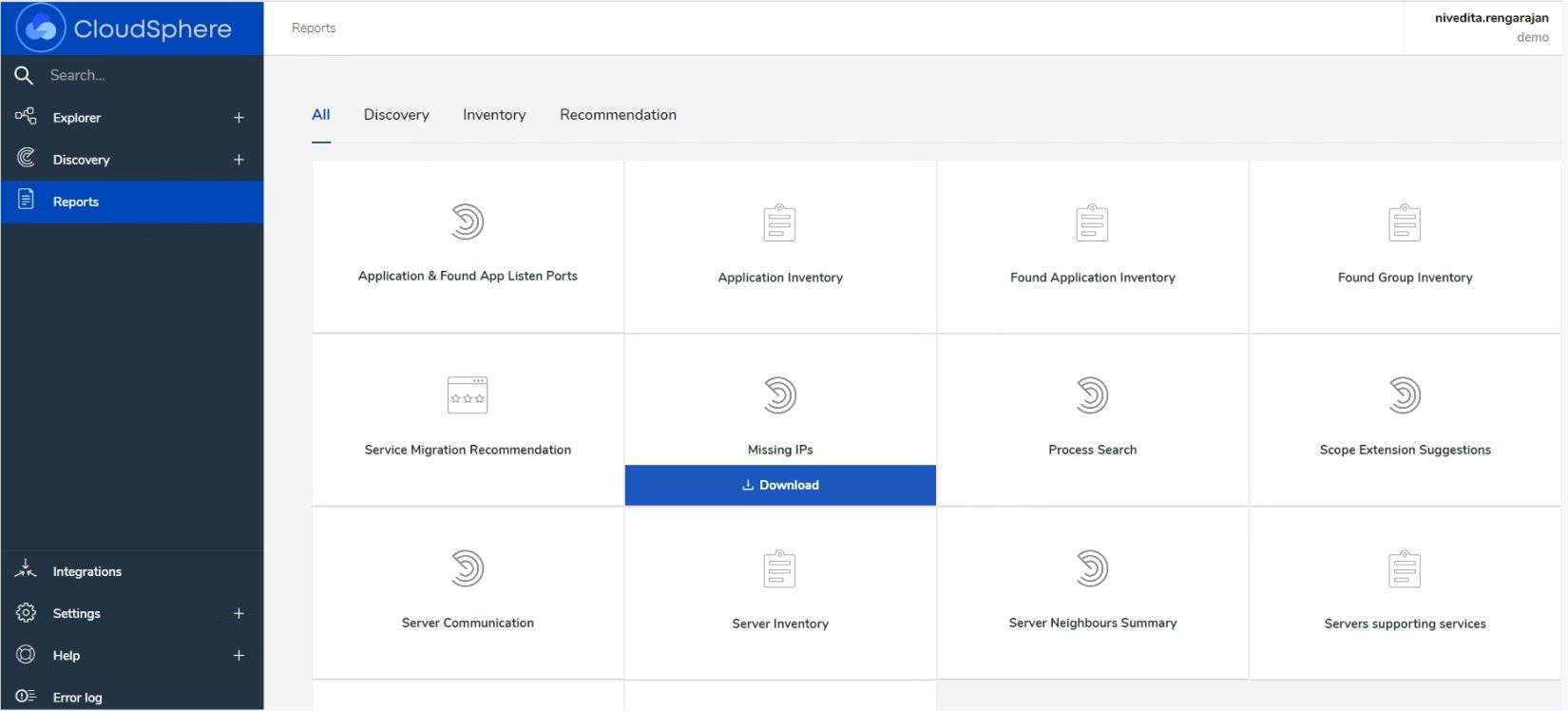Switch to the Inventory tab

(x=494, y=115)
